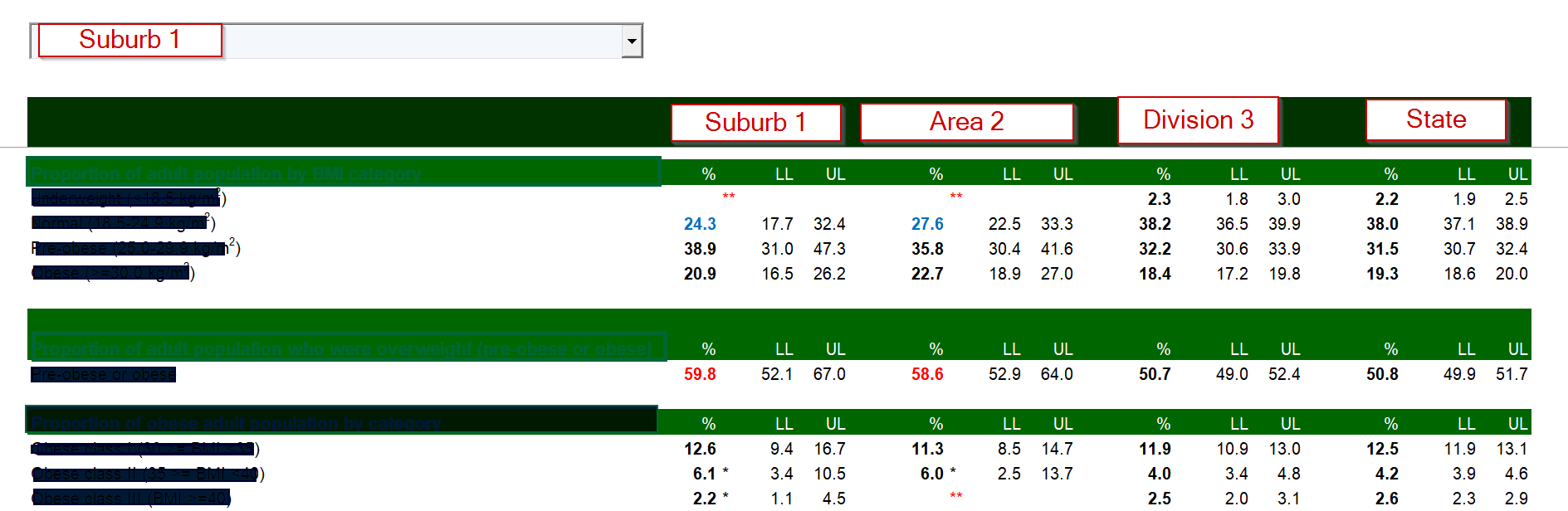Select the Normal (18.5-24.9) row label
Screen dimensions: 1568x511
pos(123,223)
